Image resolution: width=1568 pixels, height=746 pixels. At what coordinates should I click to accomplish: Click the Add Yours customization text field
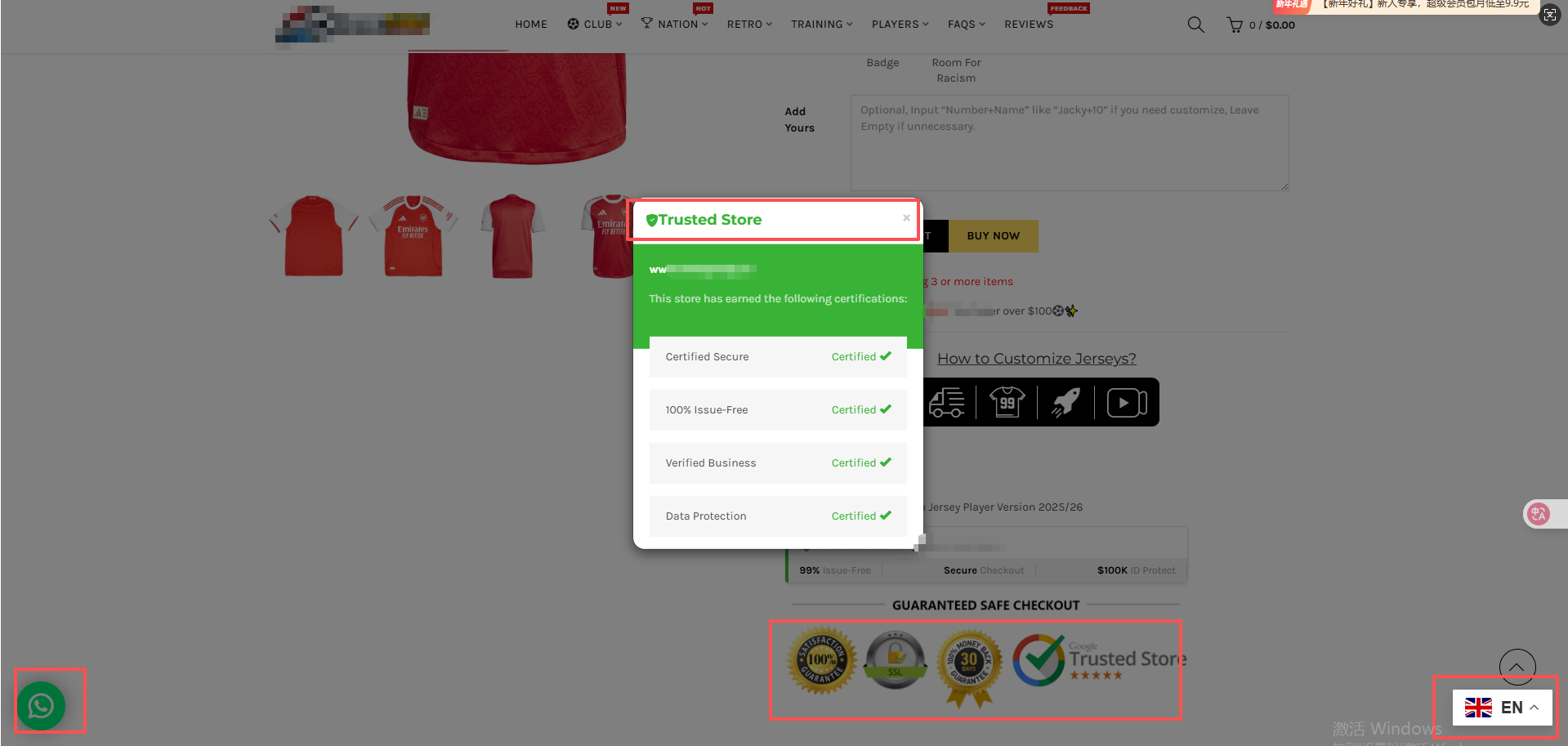point(1069,143)
